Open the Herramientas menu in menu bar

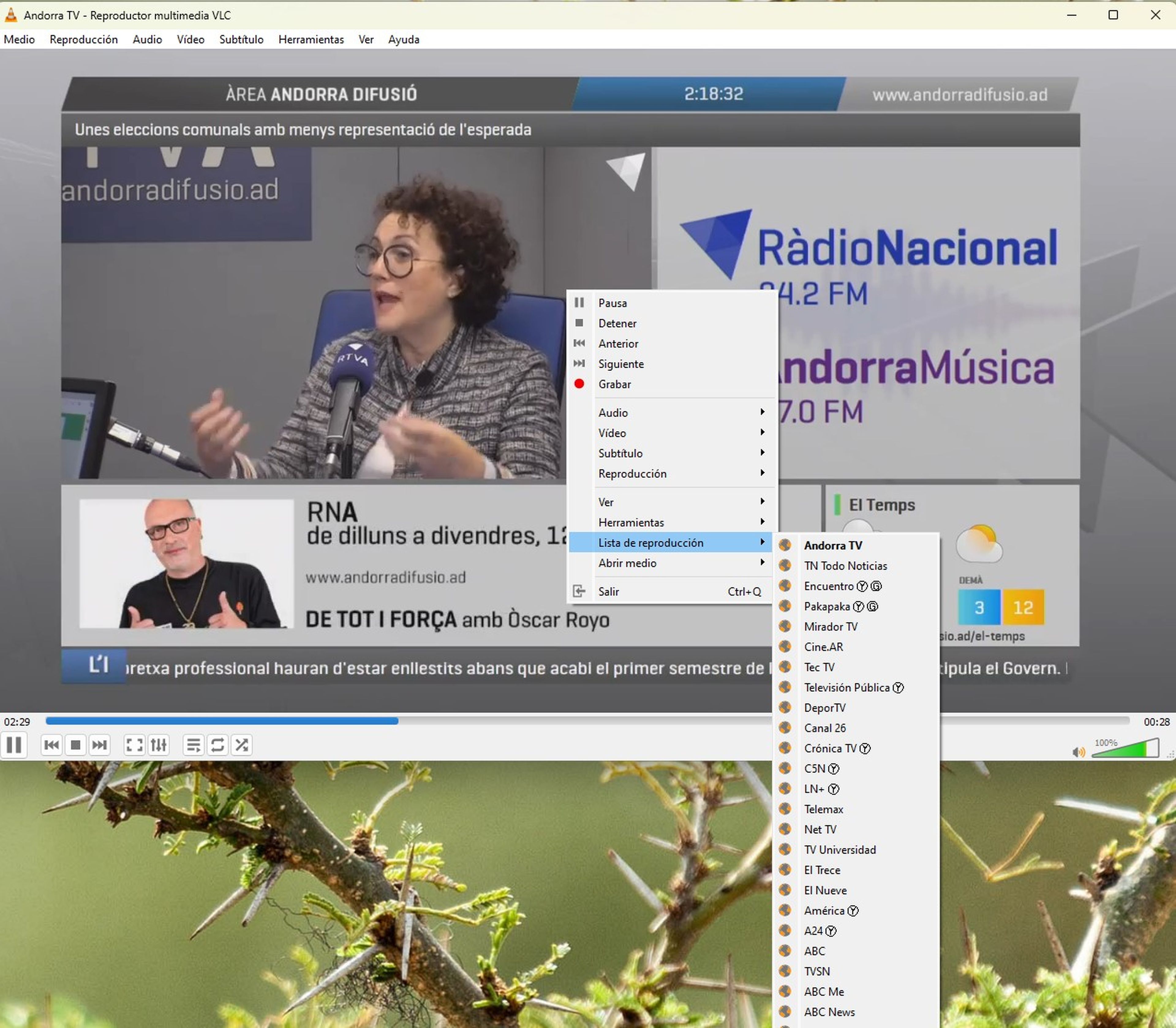pyautogui.click(x=311, y=39)
